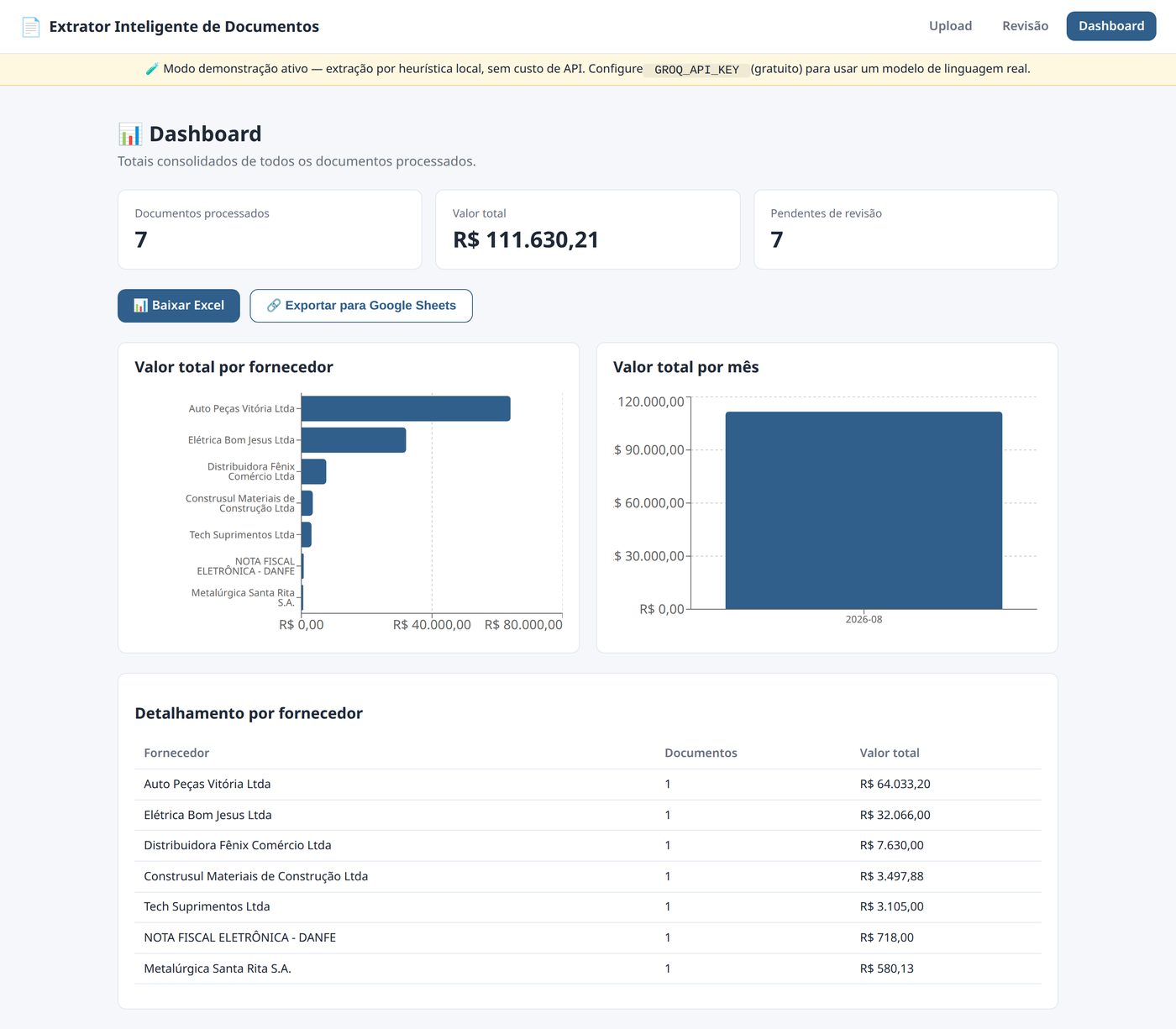Click the R$ 580,13 value
This screenshot has height=1029, width=1176.
[886, 969]
